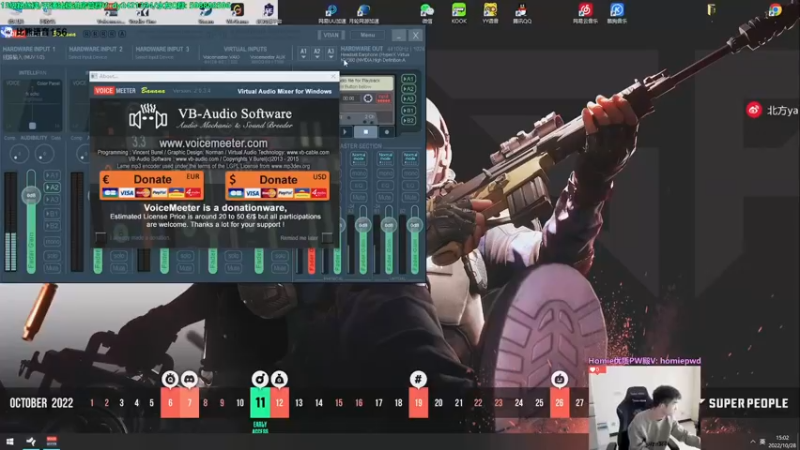
Task: Open the A3 hardware out device list
Action: click(331, 53)
